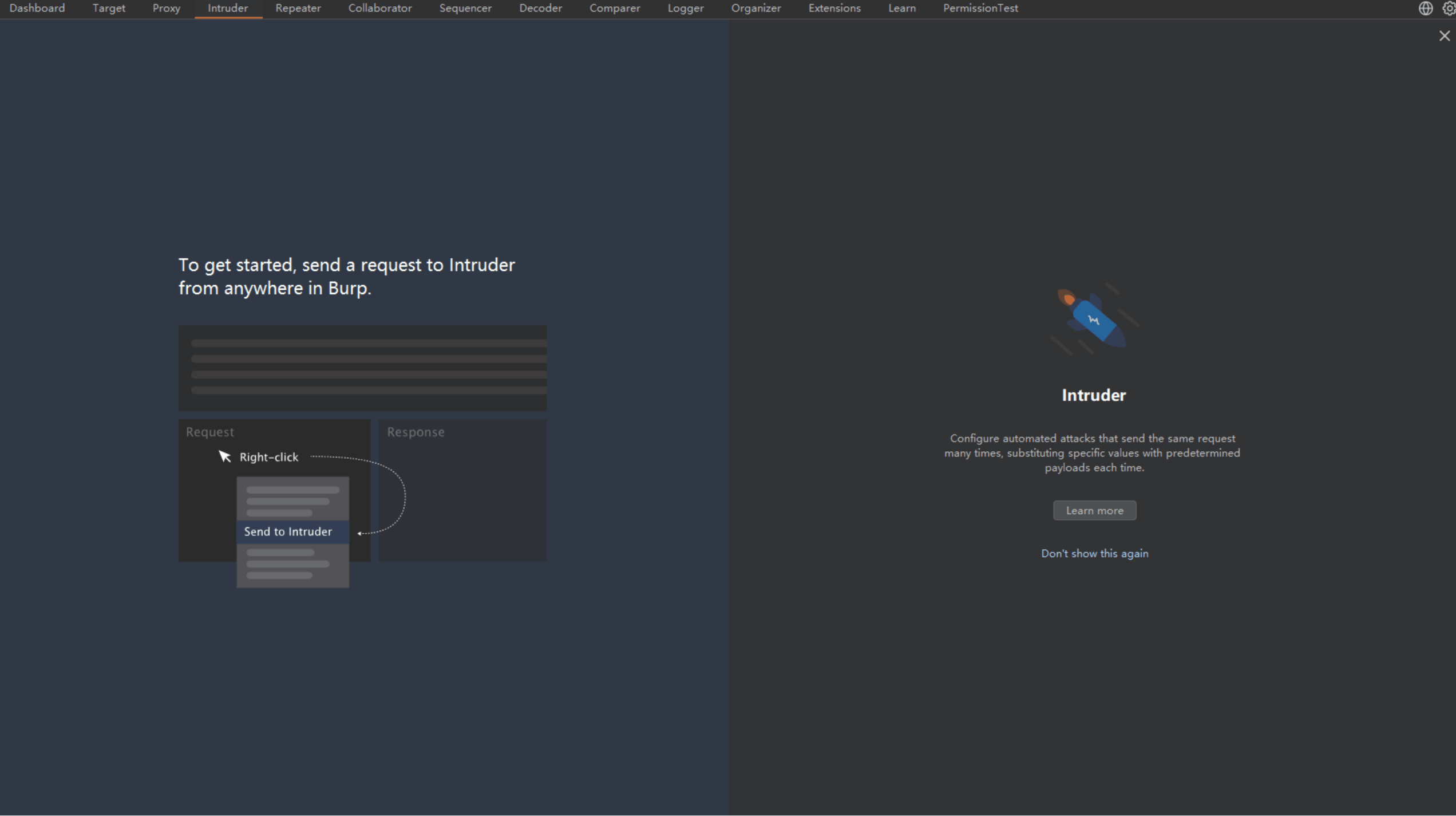Open the Logger tab
Viewport: 1456px width, 816px height.
coord(686,8)
